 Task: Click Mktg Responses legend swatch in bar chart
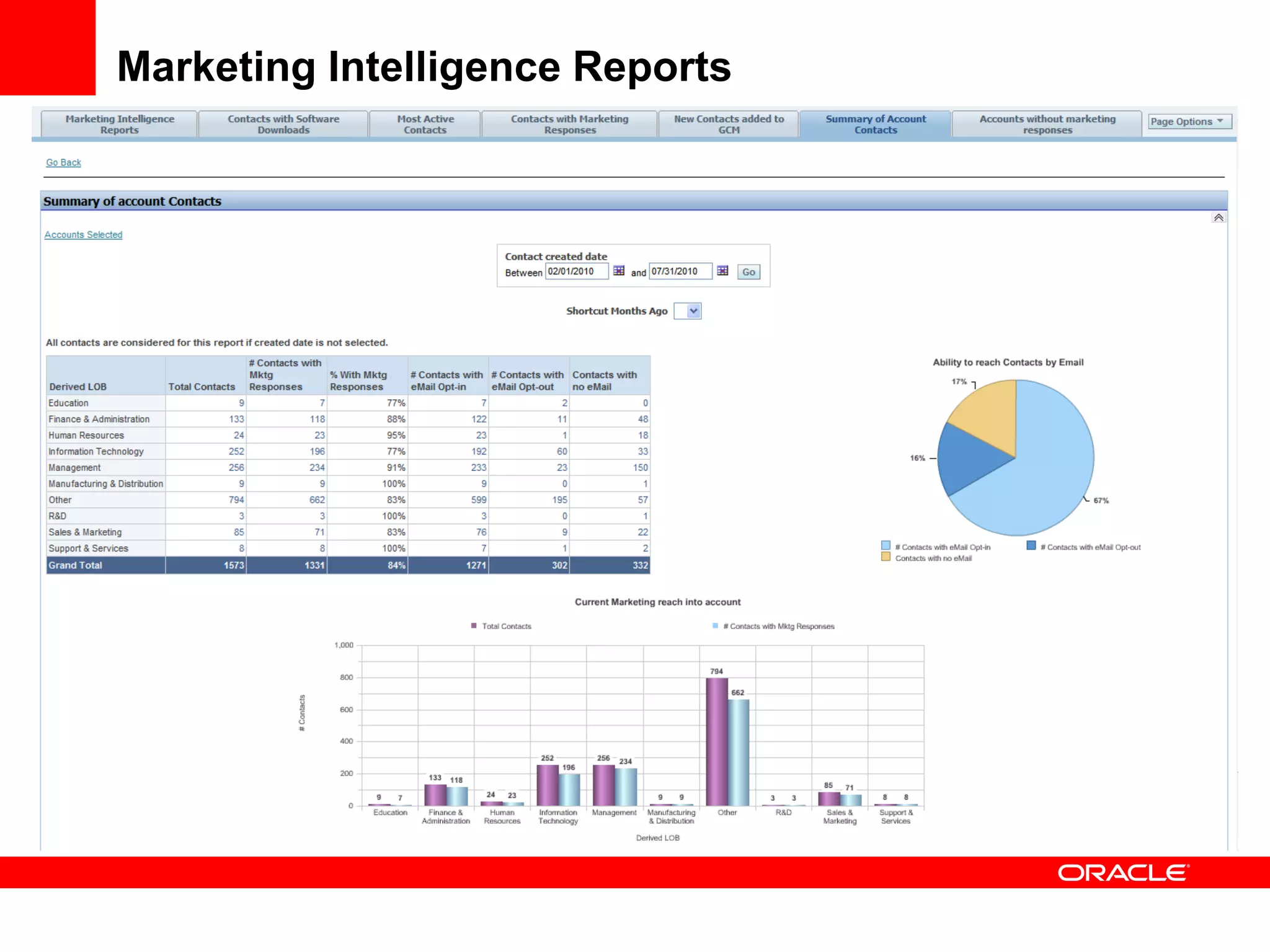click(x=715, y=626)
